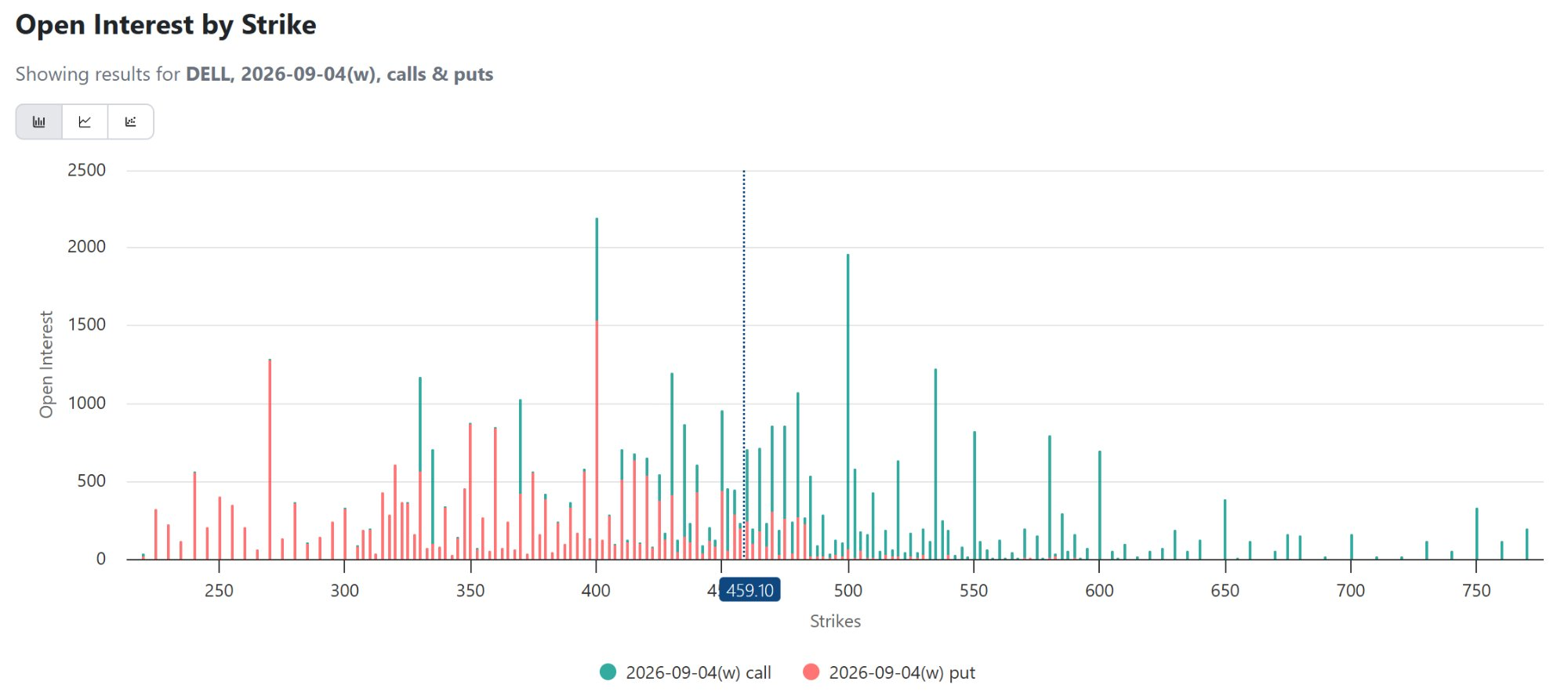Click the Strikes x-axis title

[x=835, y=621]
